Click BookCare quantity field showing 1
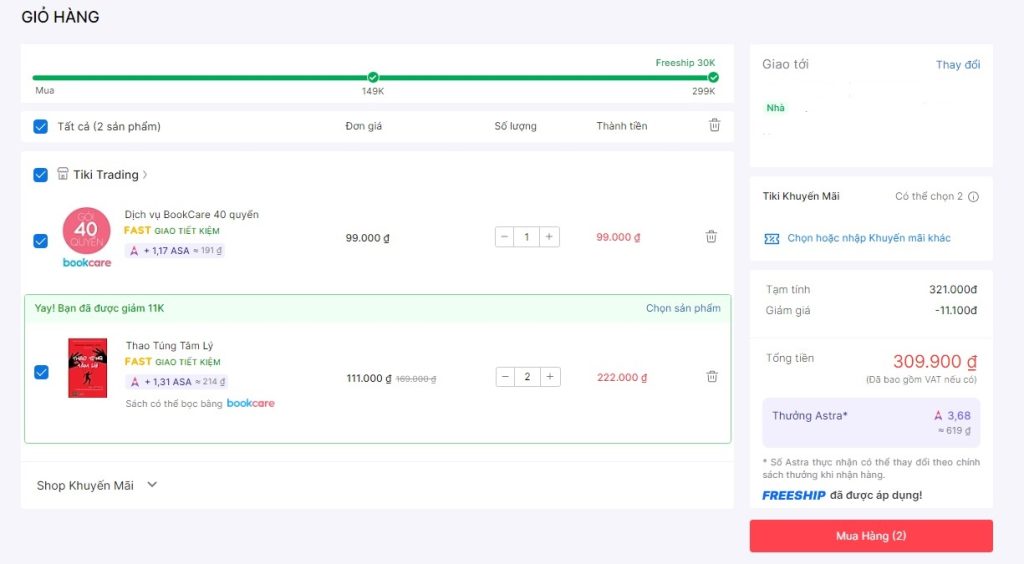The width and height of the screenshot is (1024, 564). click(526, 237)
